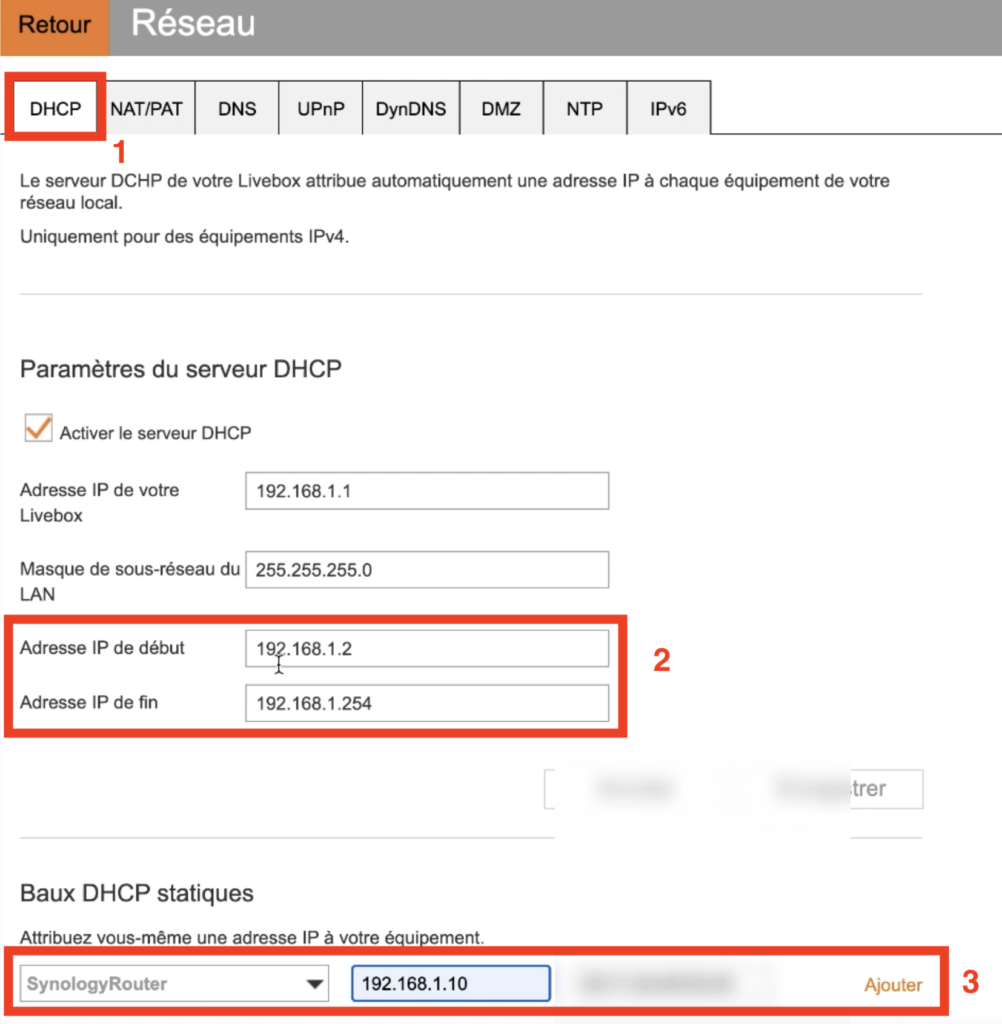
Task: Switch to the DMZ tab
Action: tap(501, 108)
